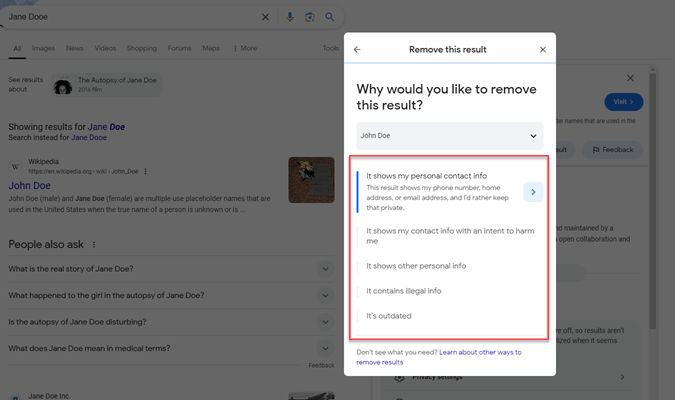
Task: Open the John Doe Wikipedia result title
Action: point(30,186)
